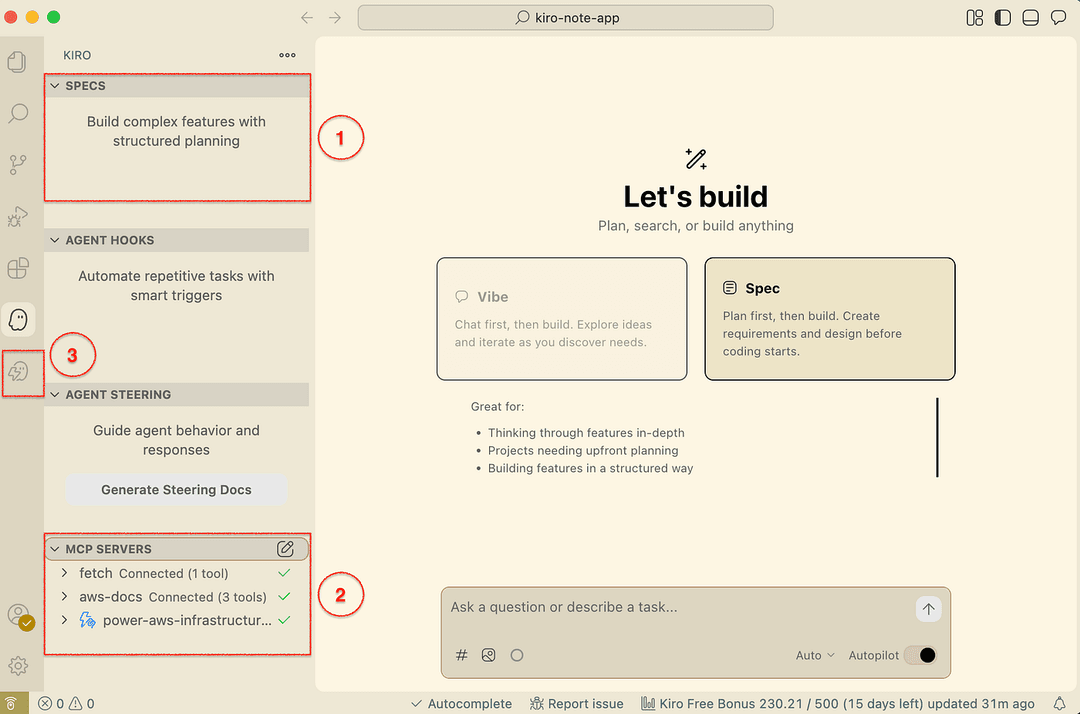Toggle the Autopilot switch

coord(920,655)
